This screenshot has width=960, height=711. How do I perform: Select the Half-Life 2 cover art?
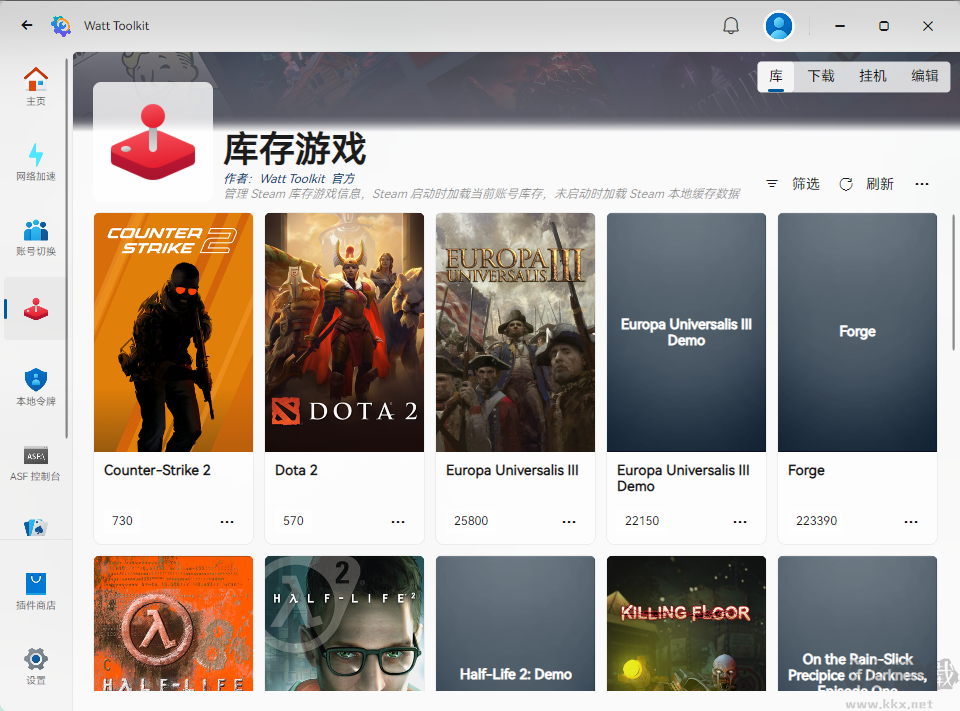[344, 623]
